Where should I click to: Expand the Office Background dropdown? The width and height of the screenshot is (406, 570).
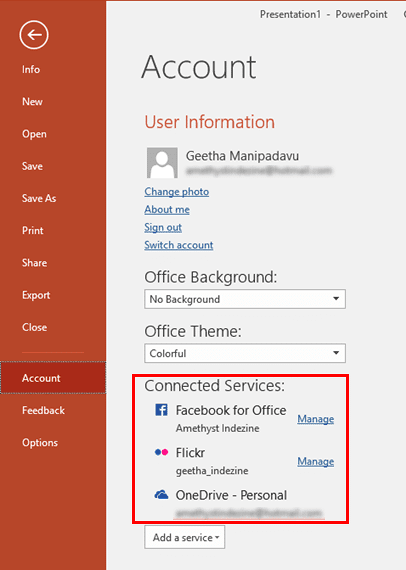tap(245, 299)
